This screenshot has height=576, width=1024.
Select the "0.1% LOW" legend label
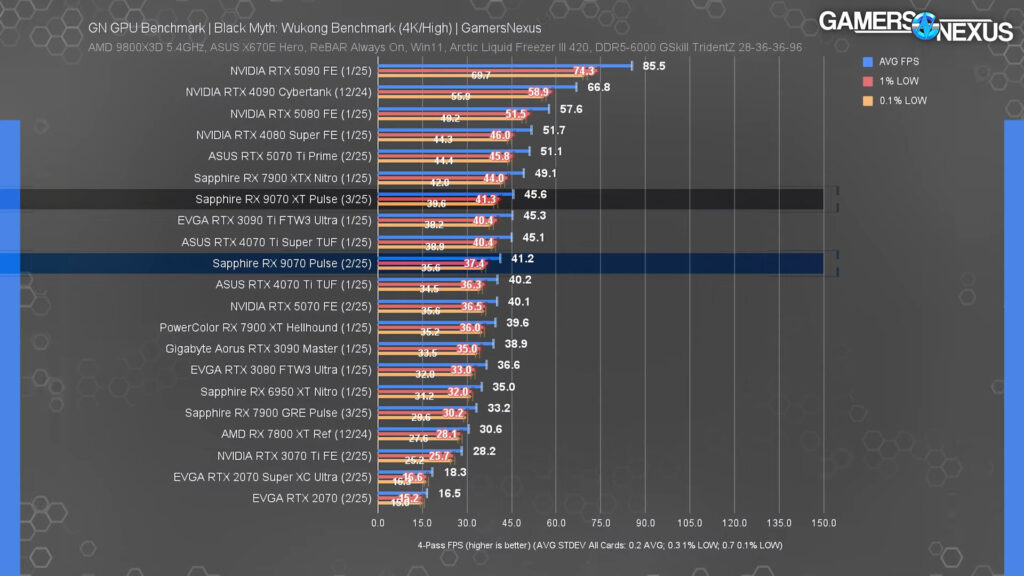click(903, 101)
